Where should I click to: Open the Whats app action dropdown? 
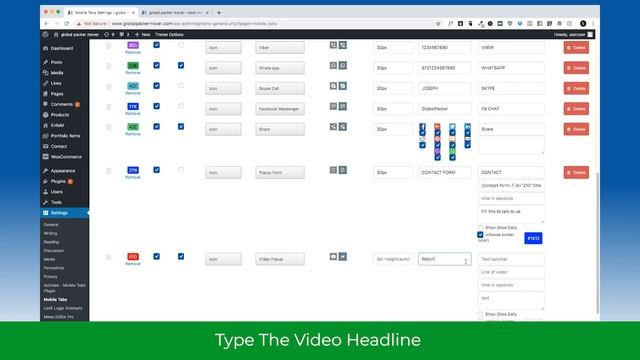point(280,68)
